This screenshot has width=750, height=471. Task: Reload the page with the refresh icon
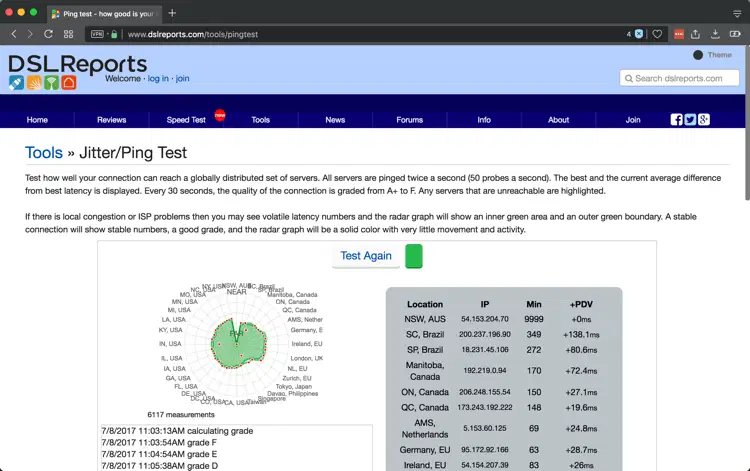(48, 34)
